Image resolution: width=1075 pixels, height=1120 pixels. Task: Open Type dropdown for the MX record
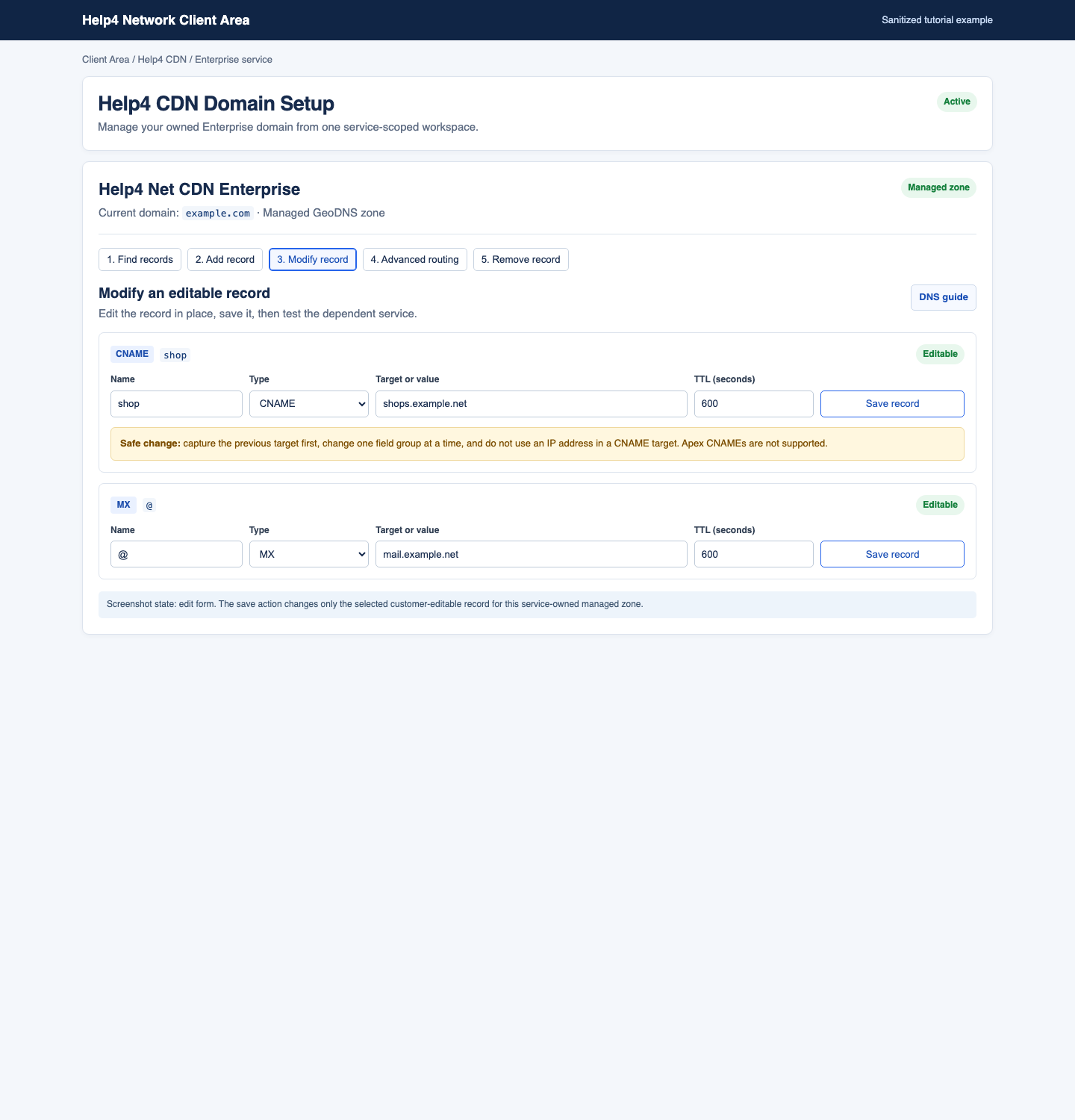click(x=309, y=554)
